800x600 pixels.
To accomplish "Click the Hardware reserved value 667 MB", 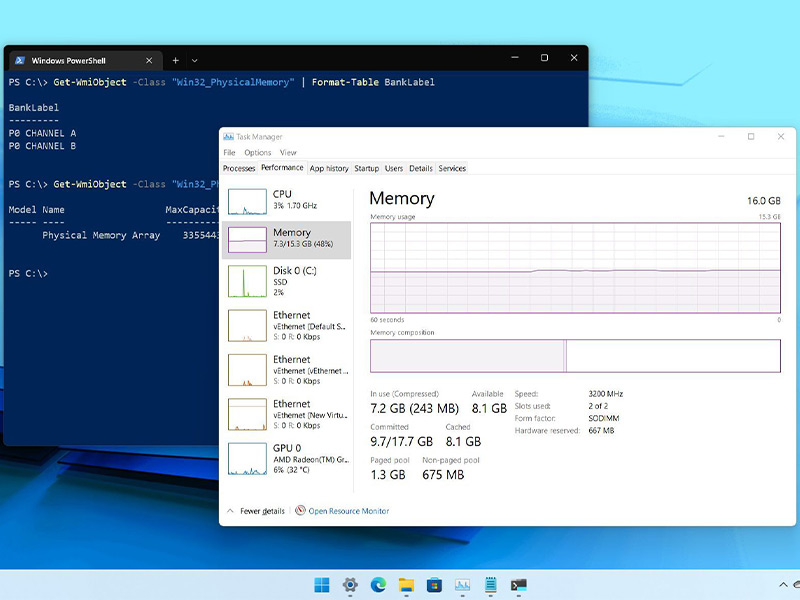I will (601, 431).
